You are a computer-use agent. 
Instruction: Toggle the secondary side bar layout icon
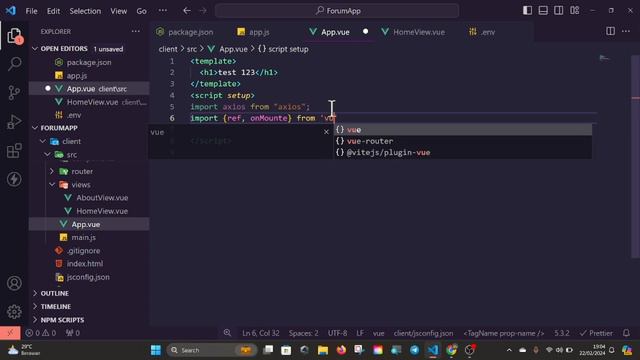click(x=559, y=11)
